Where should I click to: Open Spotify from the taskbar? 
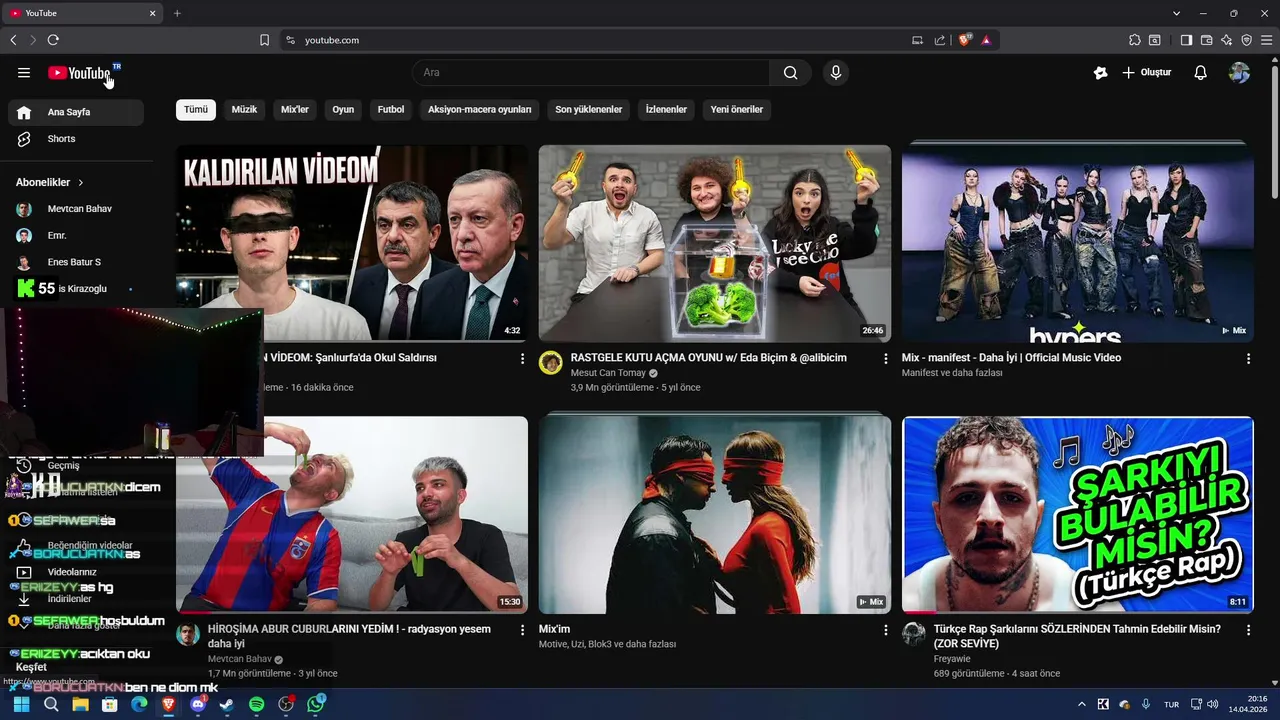pos(256,704)
